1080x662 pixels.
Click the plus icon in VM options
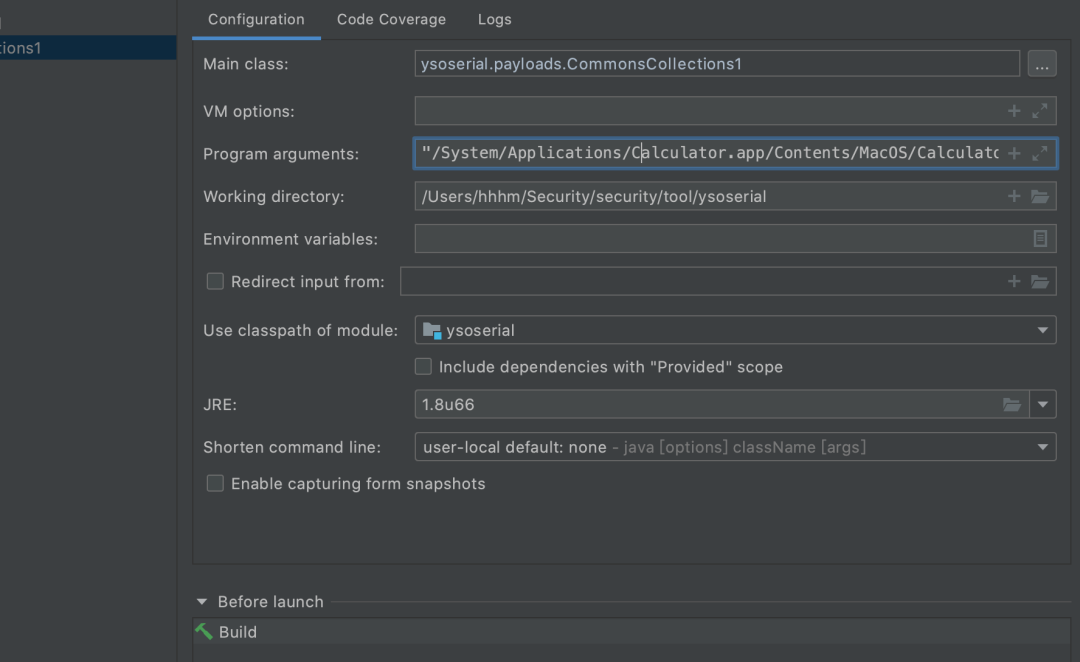tap(1014, 111)
